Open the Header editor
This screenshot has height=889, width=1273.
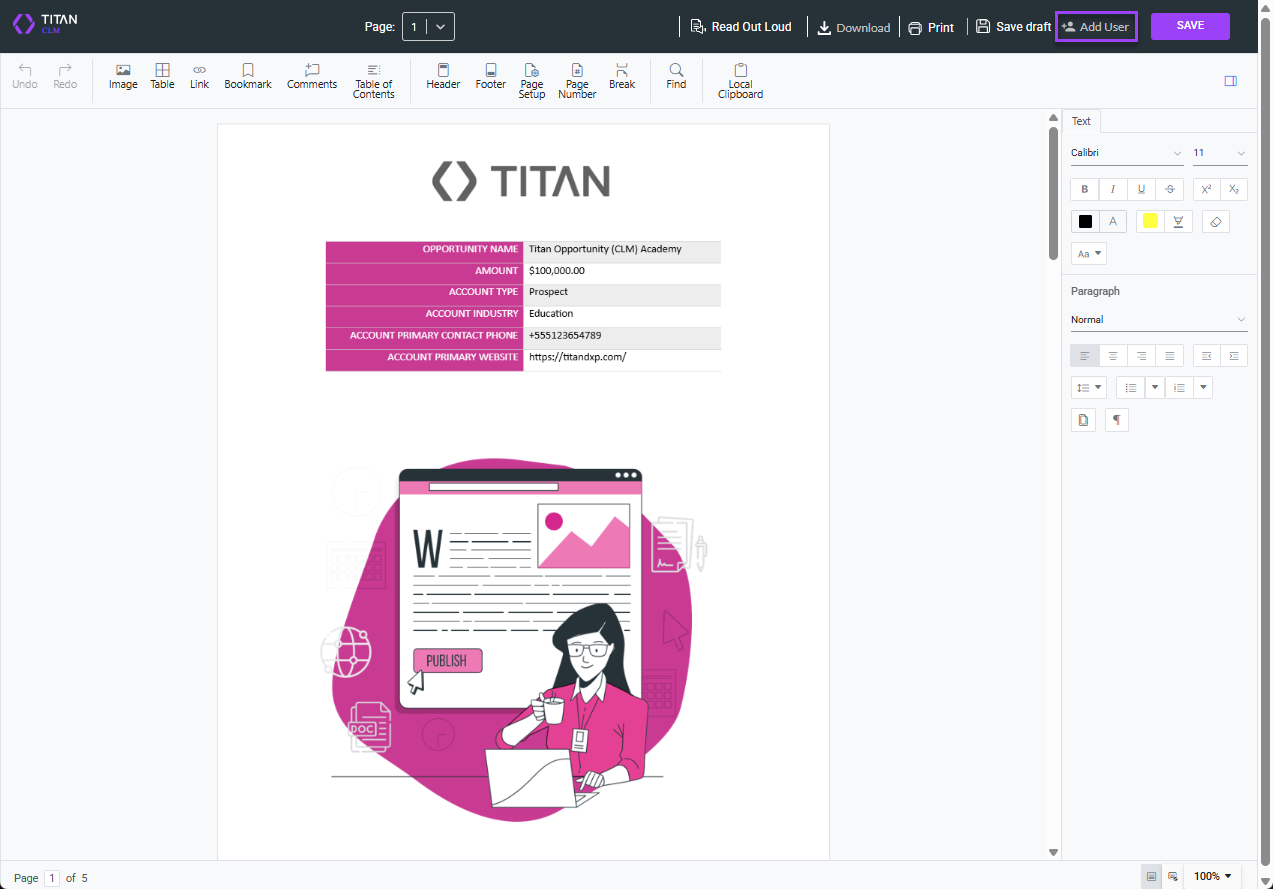[442, 76]
